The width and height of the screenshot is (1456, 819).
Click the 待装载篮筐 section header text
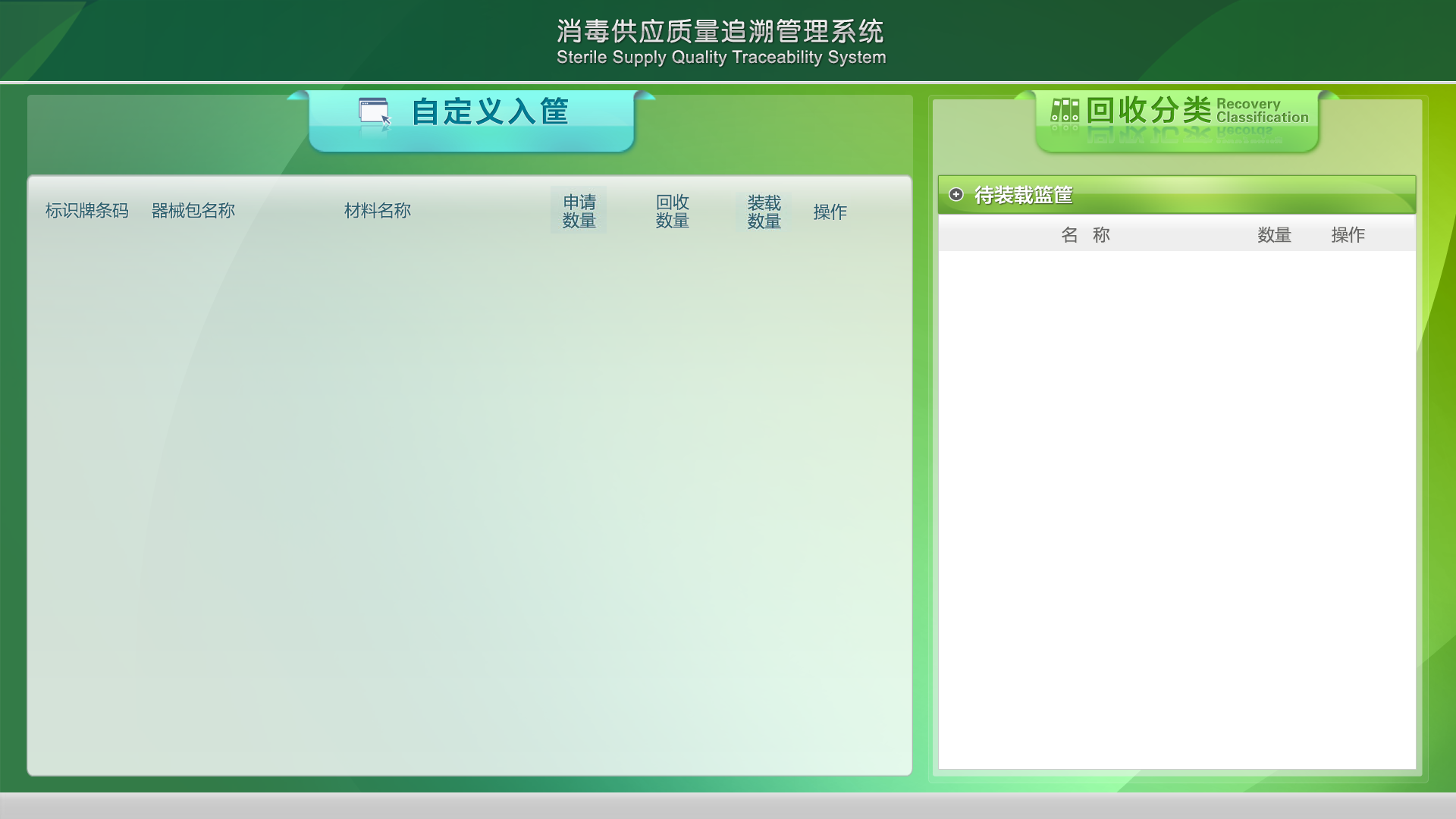coord(1023,196)
